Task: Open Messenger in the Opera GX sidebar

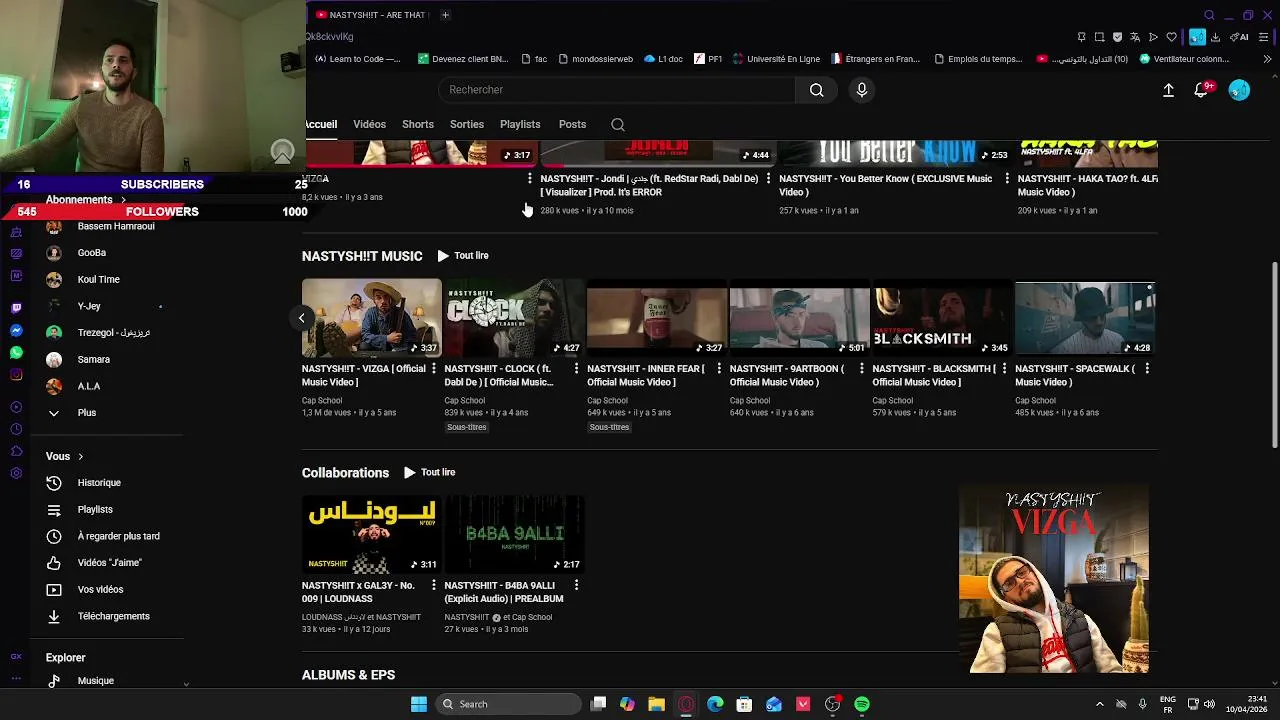Action: point(16,330)
